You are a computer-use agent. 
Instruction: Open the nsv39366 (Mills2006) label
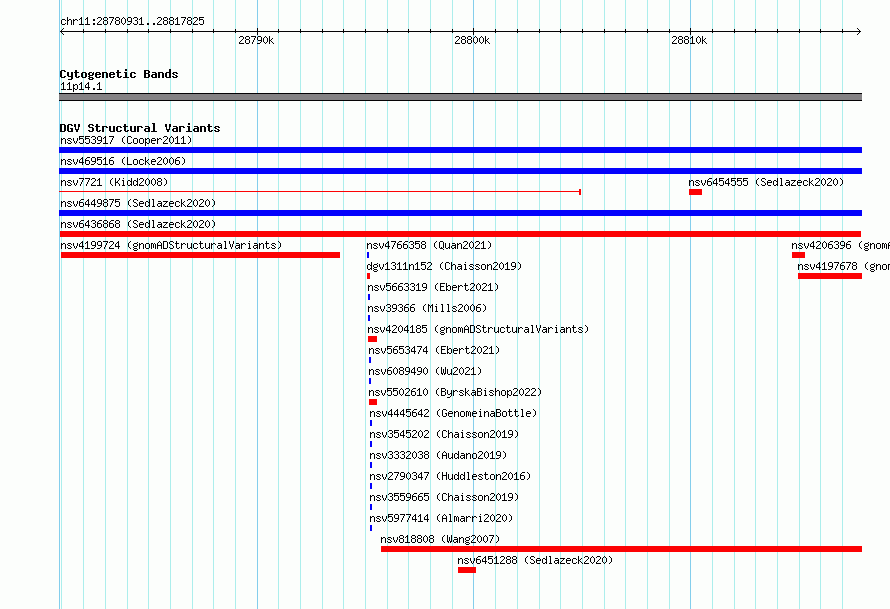(427, 308)
